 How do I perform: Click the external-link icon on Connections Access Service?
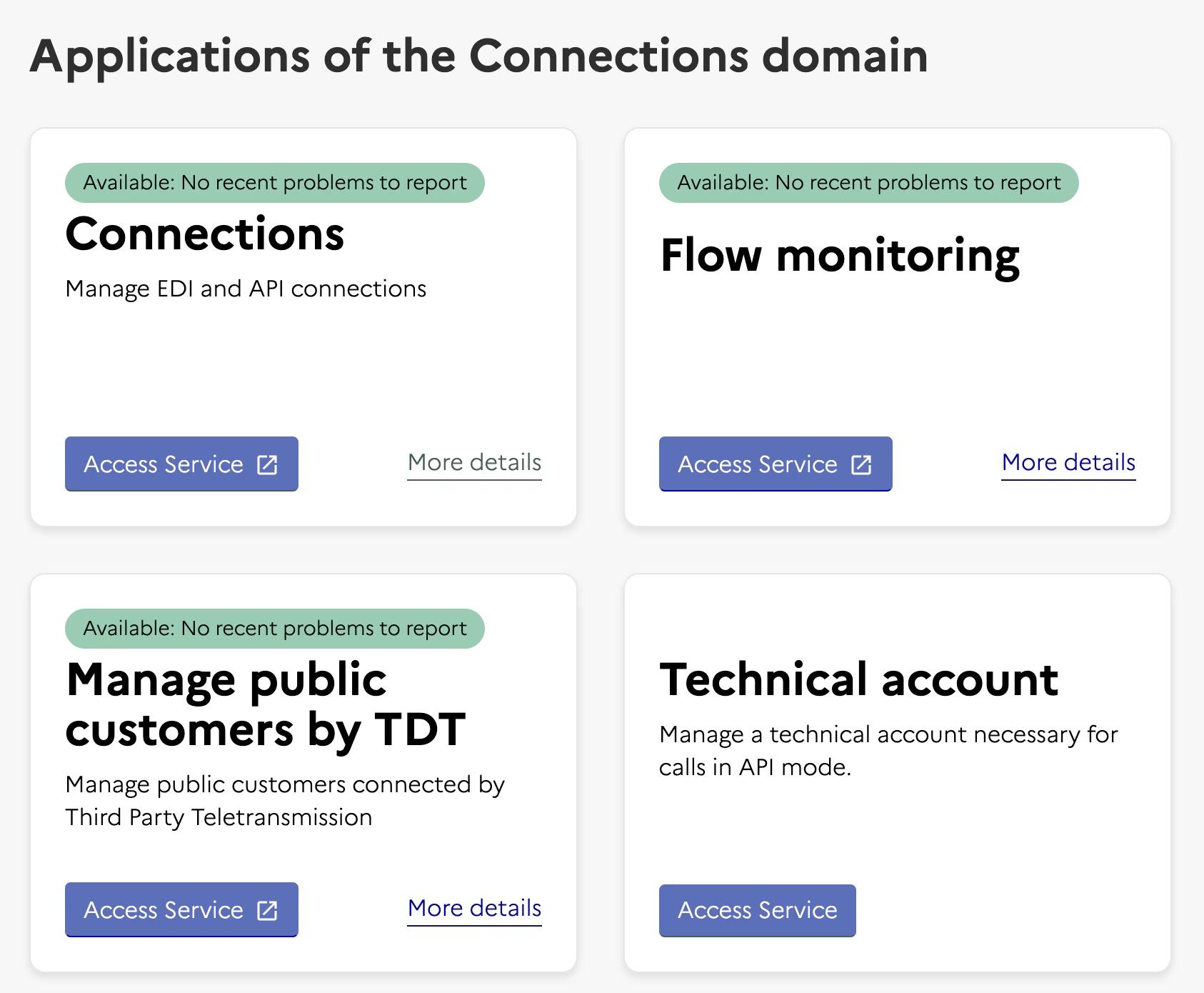(267, 464)
